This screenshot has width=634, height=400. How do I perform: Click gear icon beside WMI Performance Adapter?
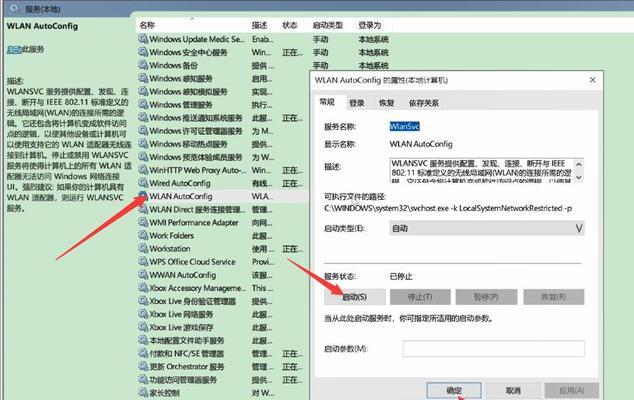tap(143, 222)
